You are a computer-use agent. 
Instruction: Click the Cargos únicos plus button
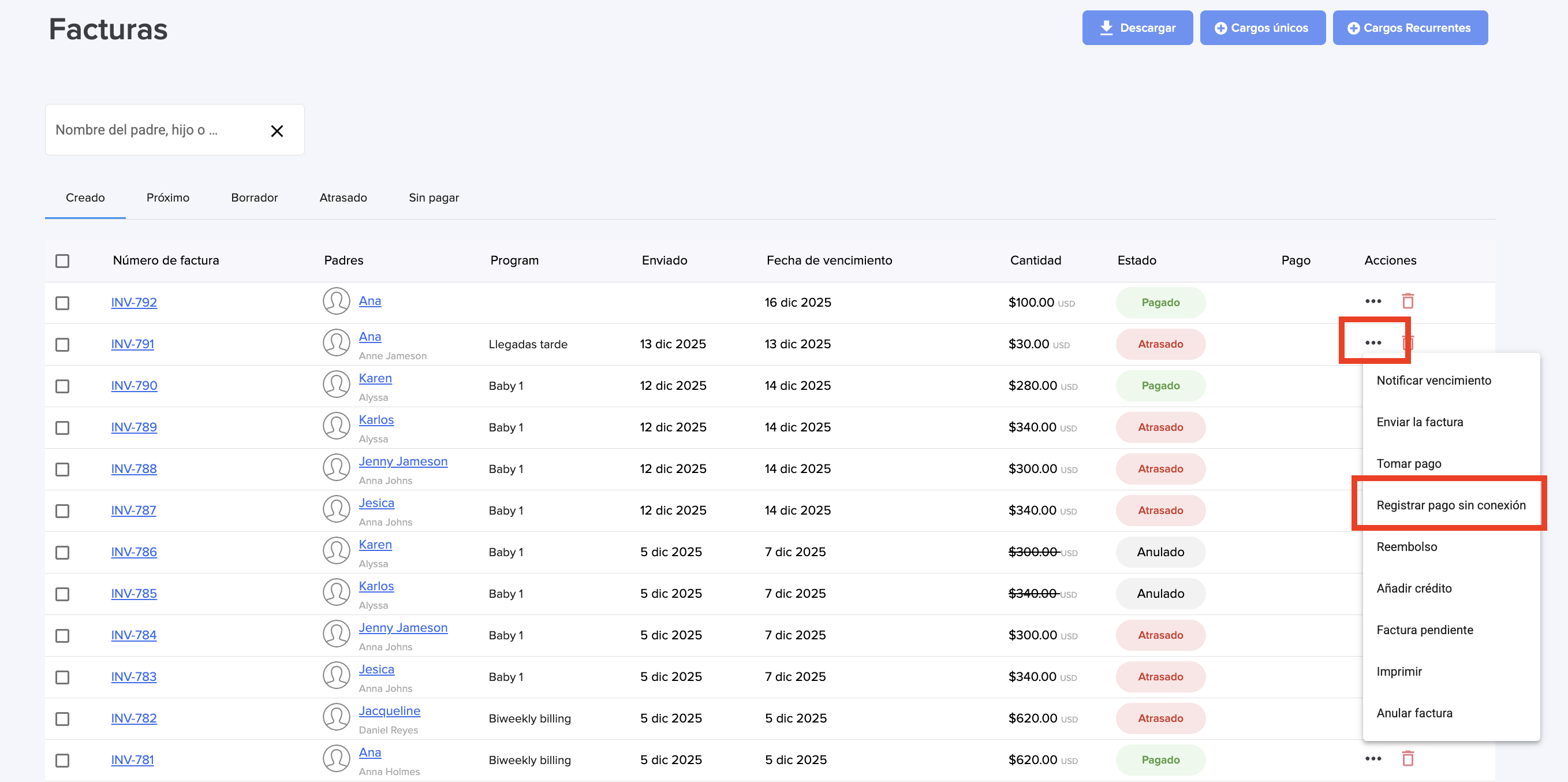tap(1263, 28)
